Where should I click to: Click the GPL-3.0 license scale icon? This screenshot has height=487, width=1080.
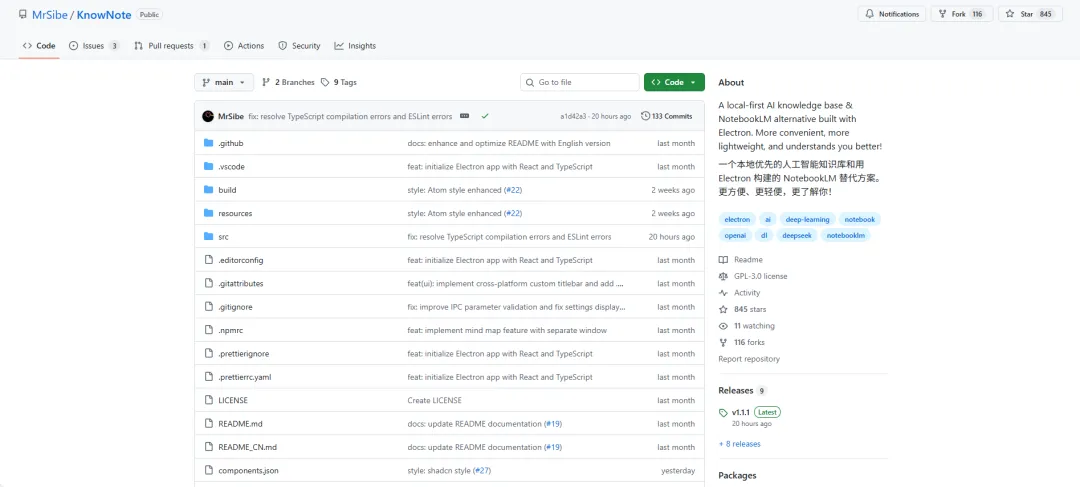click(723, 276)
